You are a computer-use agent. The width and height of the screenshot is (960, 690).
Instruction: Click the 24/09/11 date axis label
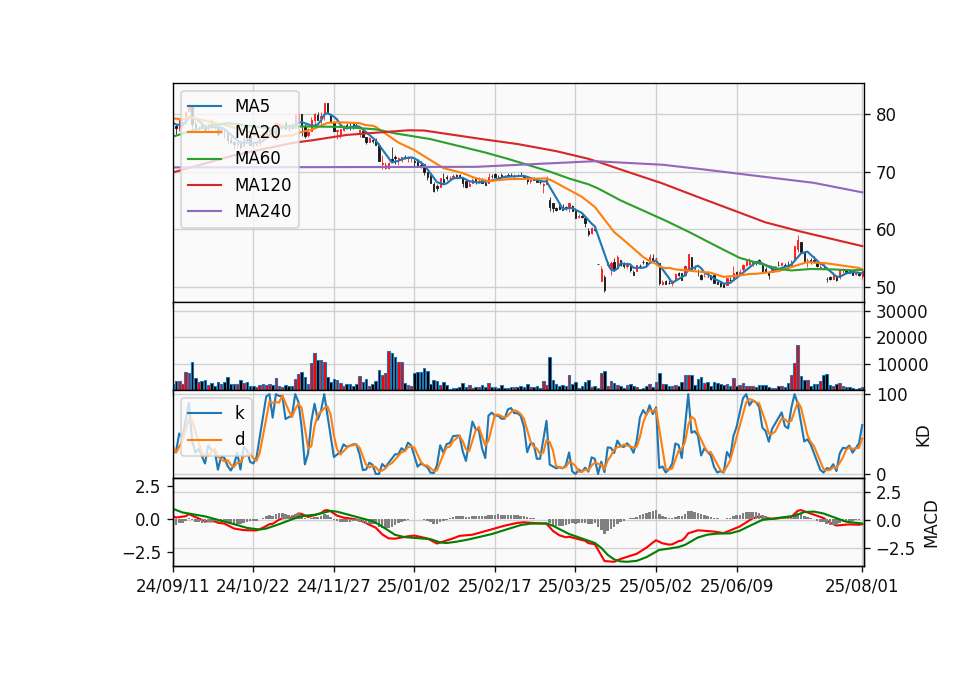pos(173,586)
